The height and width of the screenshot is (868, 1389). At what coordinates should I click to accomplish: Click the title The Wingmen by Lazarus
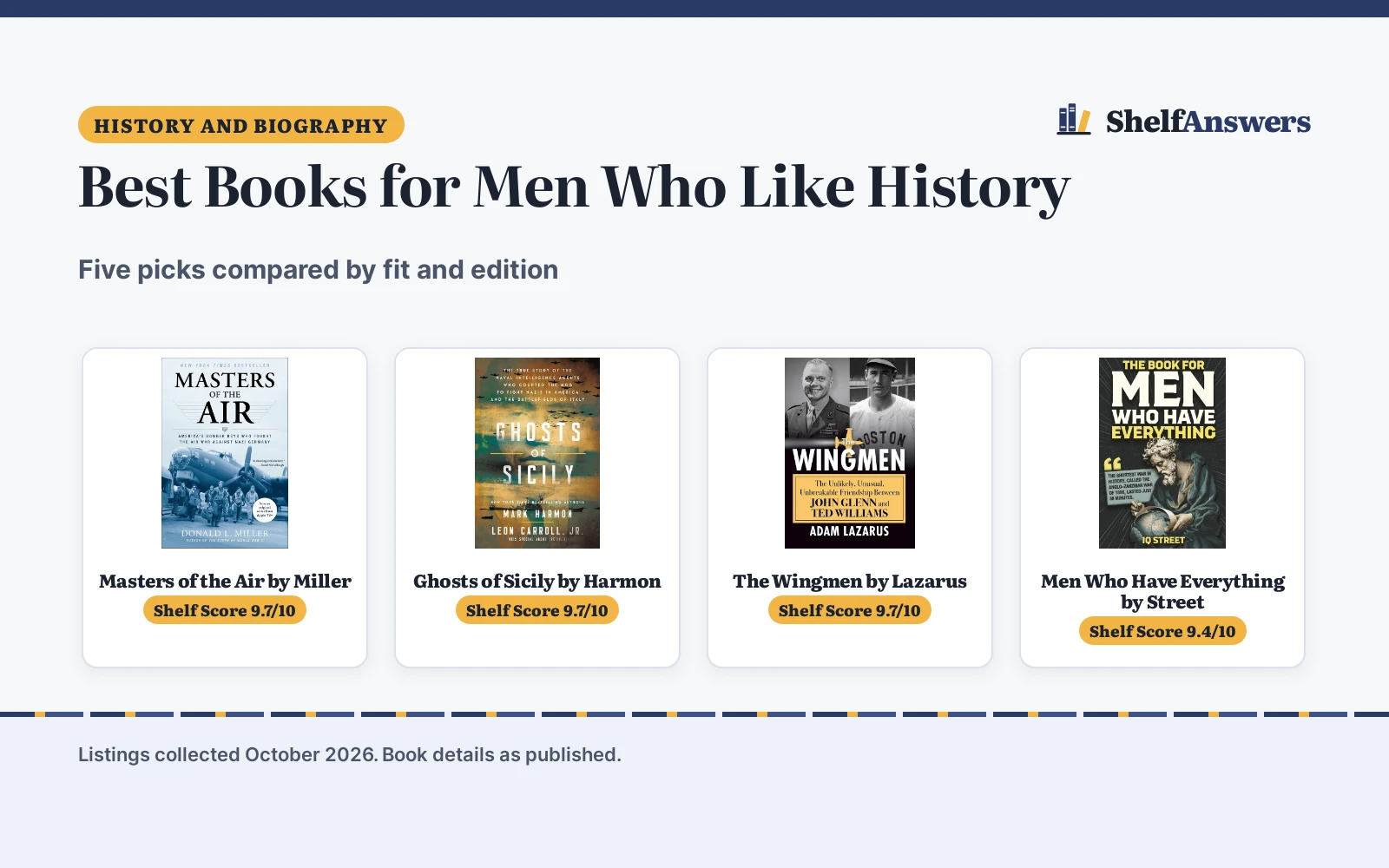850,581
